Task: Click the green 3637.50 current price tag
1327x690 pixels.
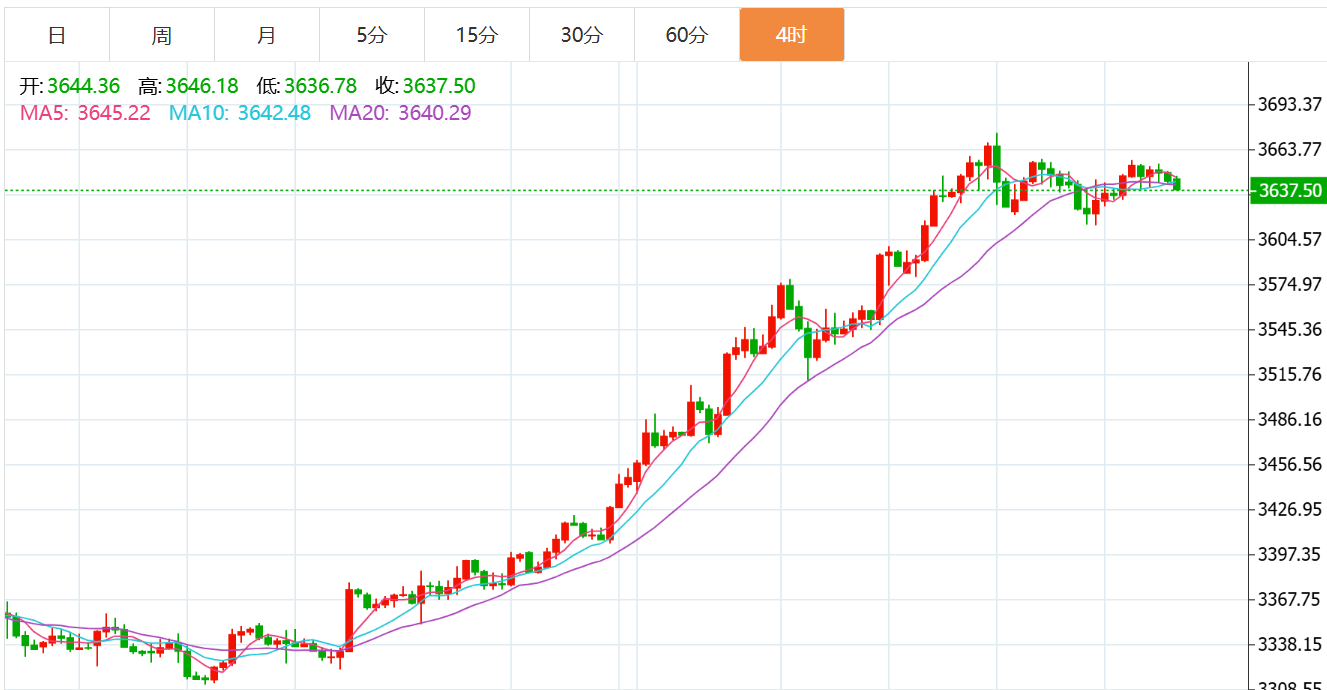Action: click(x=1289, y=190)
